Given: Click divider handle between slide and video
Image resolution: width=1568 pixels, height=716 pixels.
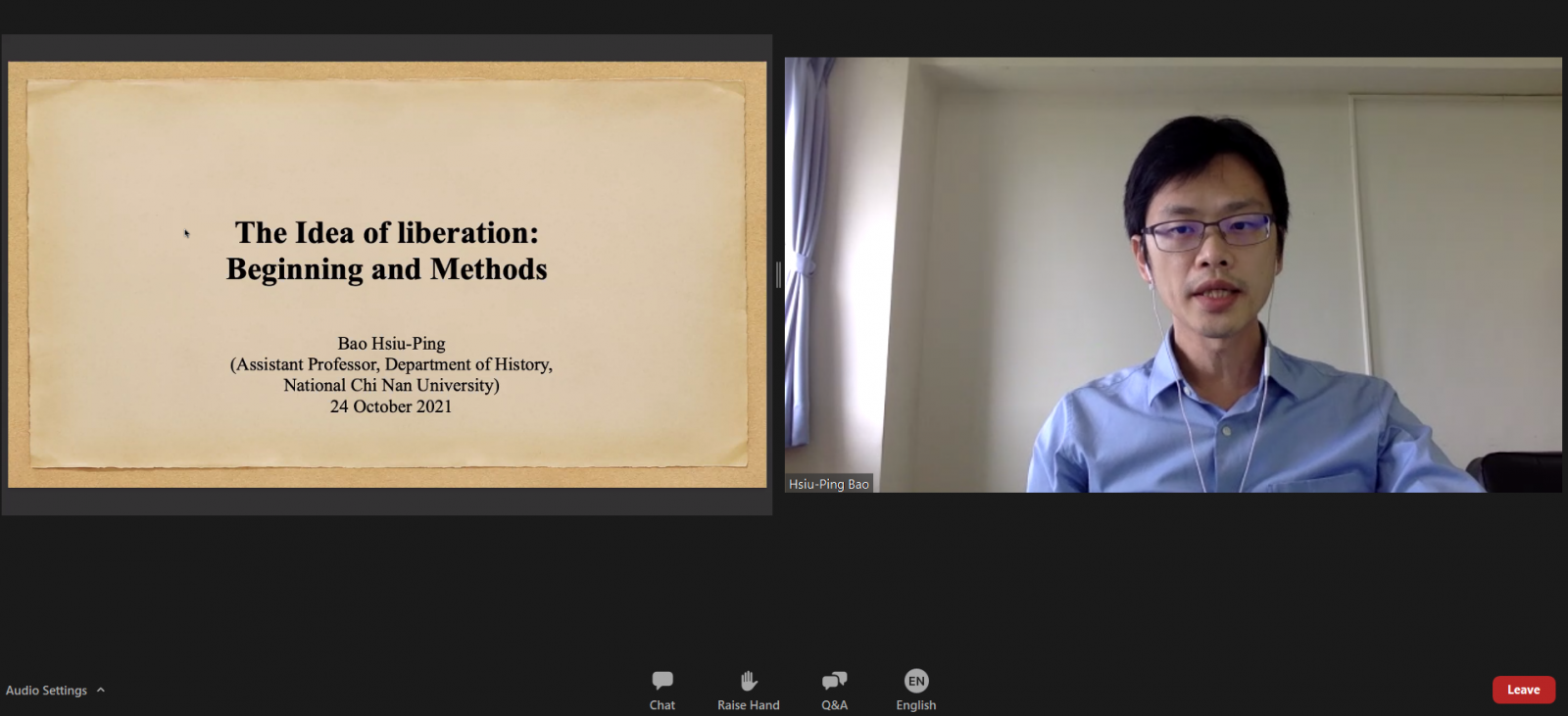Looking at the screenshot, I should 778,275.
